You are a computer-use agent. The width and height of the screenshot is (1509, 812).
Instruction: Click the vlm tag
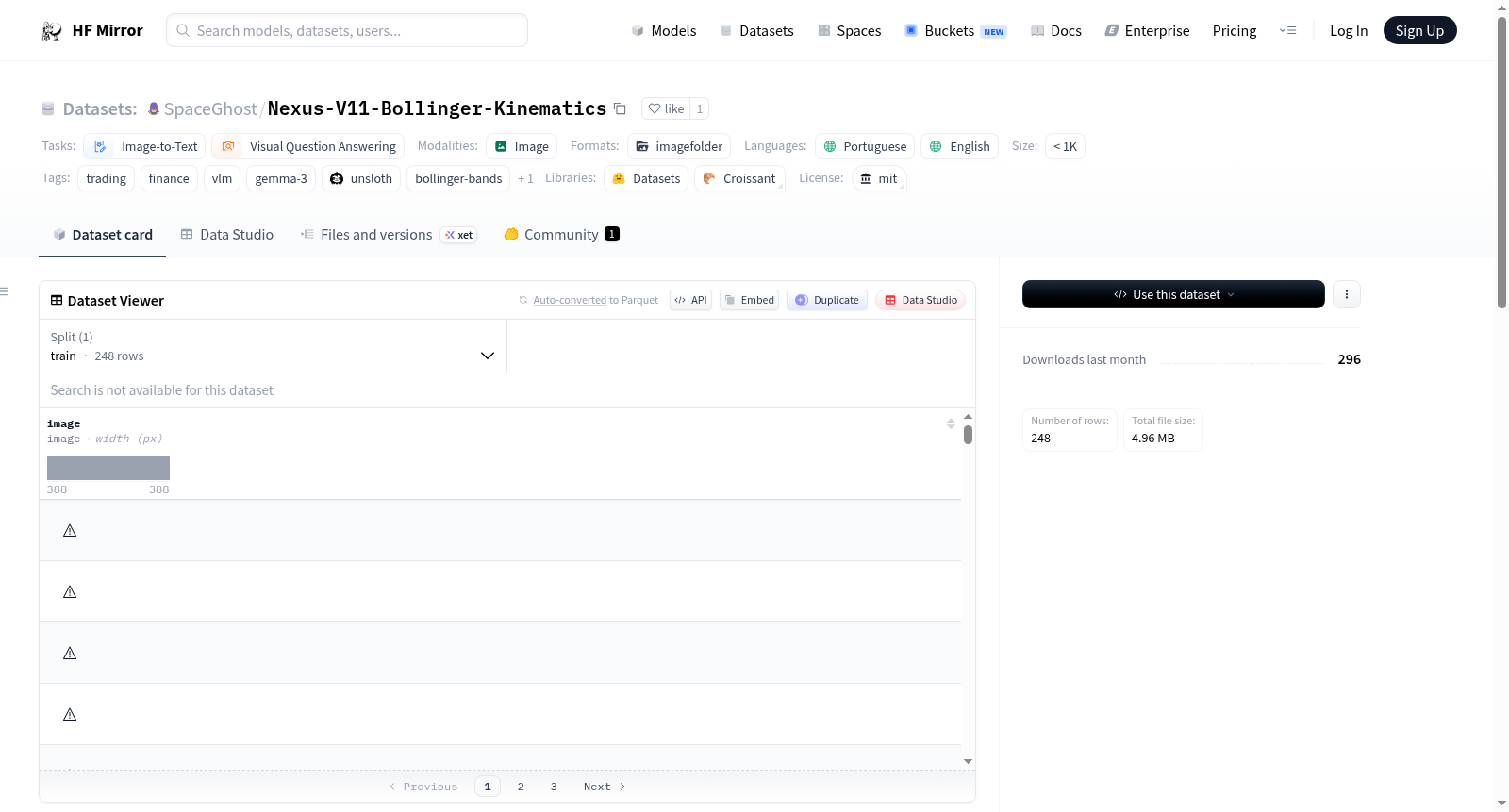(x=222, y=178)
